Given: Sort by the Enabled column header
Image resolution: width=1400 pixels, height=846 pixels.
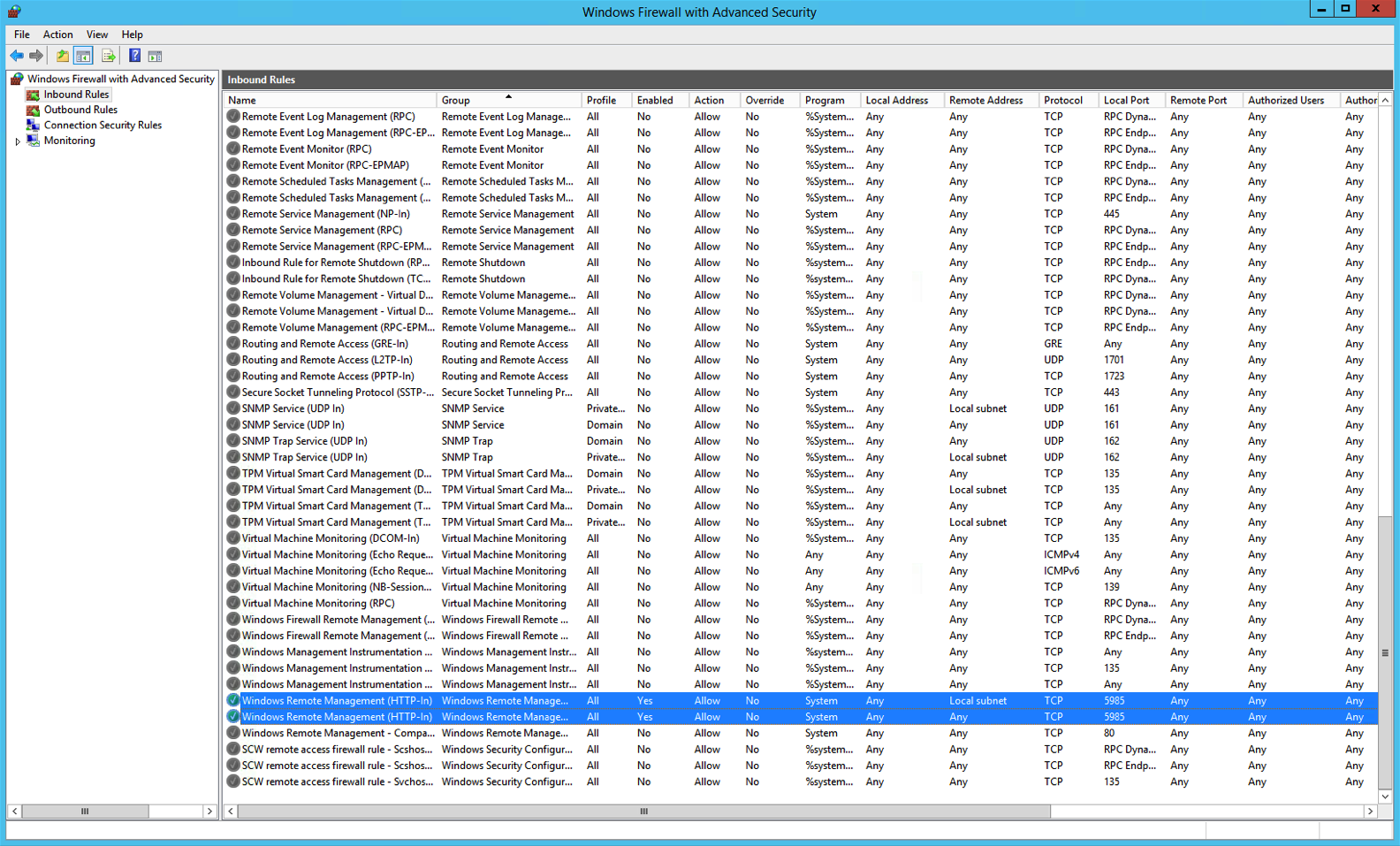Looking at the screenshot, I should (659, 100).
